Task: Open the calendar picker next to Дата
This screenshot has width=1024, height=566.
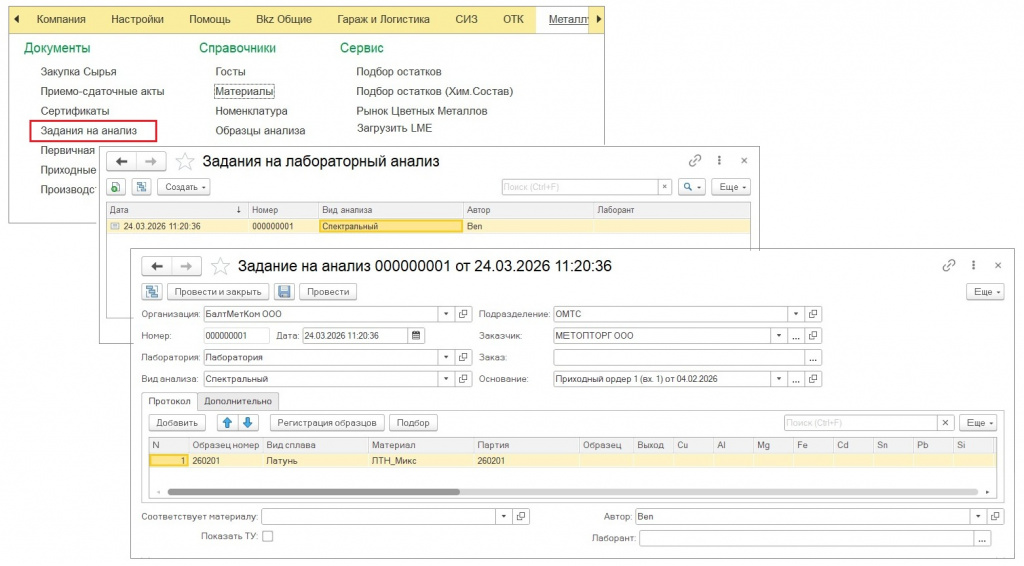Action: [x=417, y=336]
